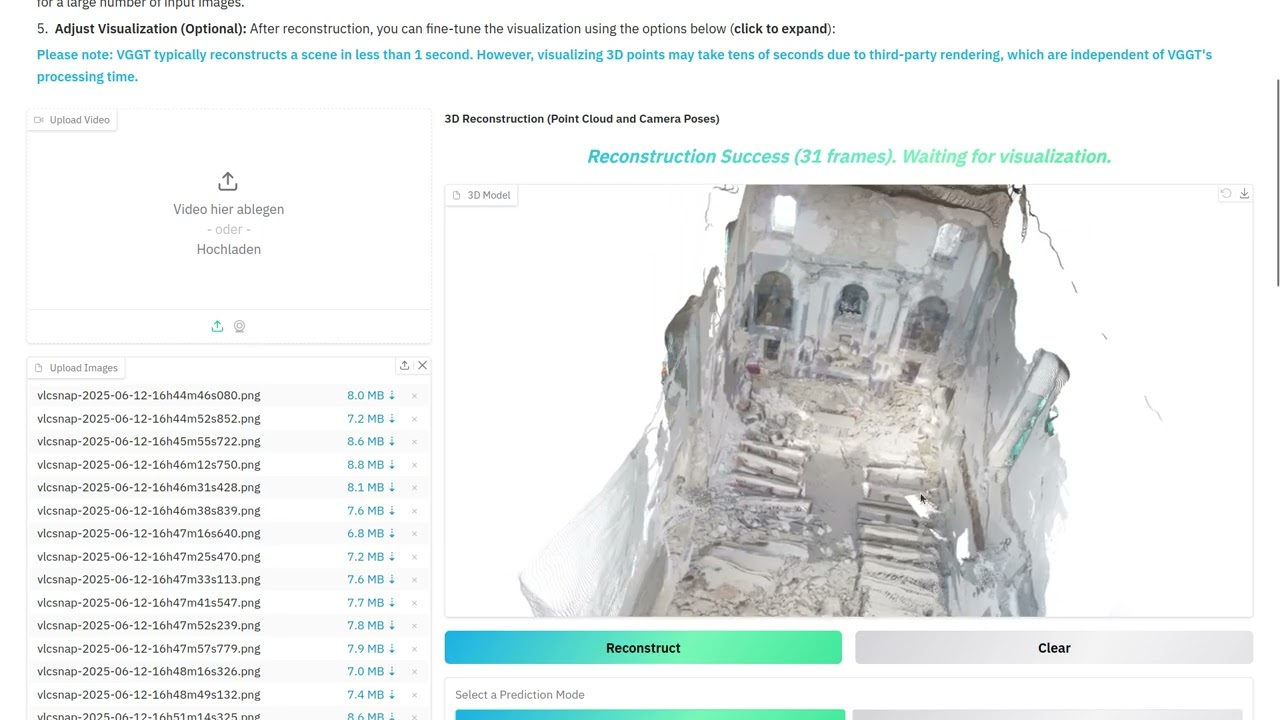Remove vlcsnap-2025-06-12-16h47m33s113.png with its X
1280x720 pixels.
coord(414,580)
